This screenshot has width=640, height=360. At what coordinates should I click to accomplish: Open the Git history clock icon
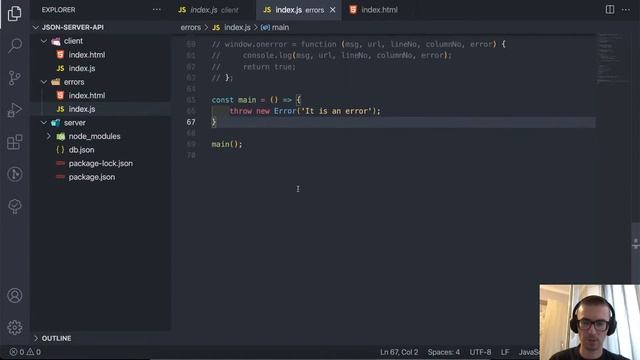pyautogui.click(x=15, y=174)
